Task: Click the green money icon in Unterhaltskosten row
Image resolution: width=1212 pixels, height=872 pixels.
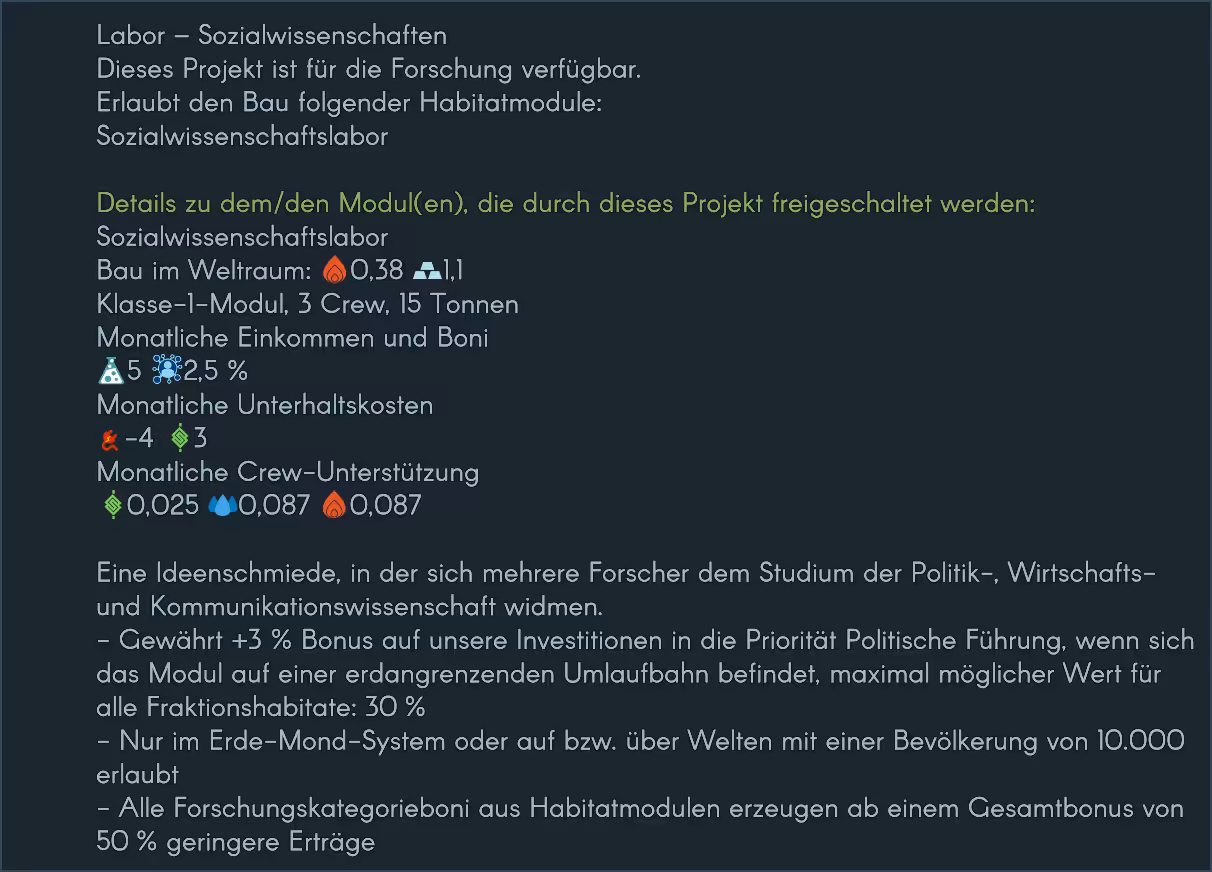Action: coord(180,438)
